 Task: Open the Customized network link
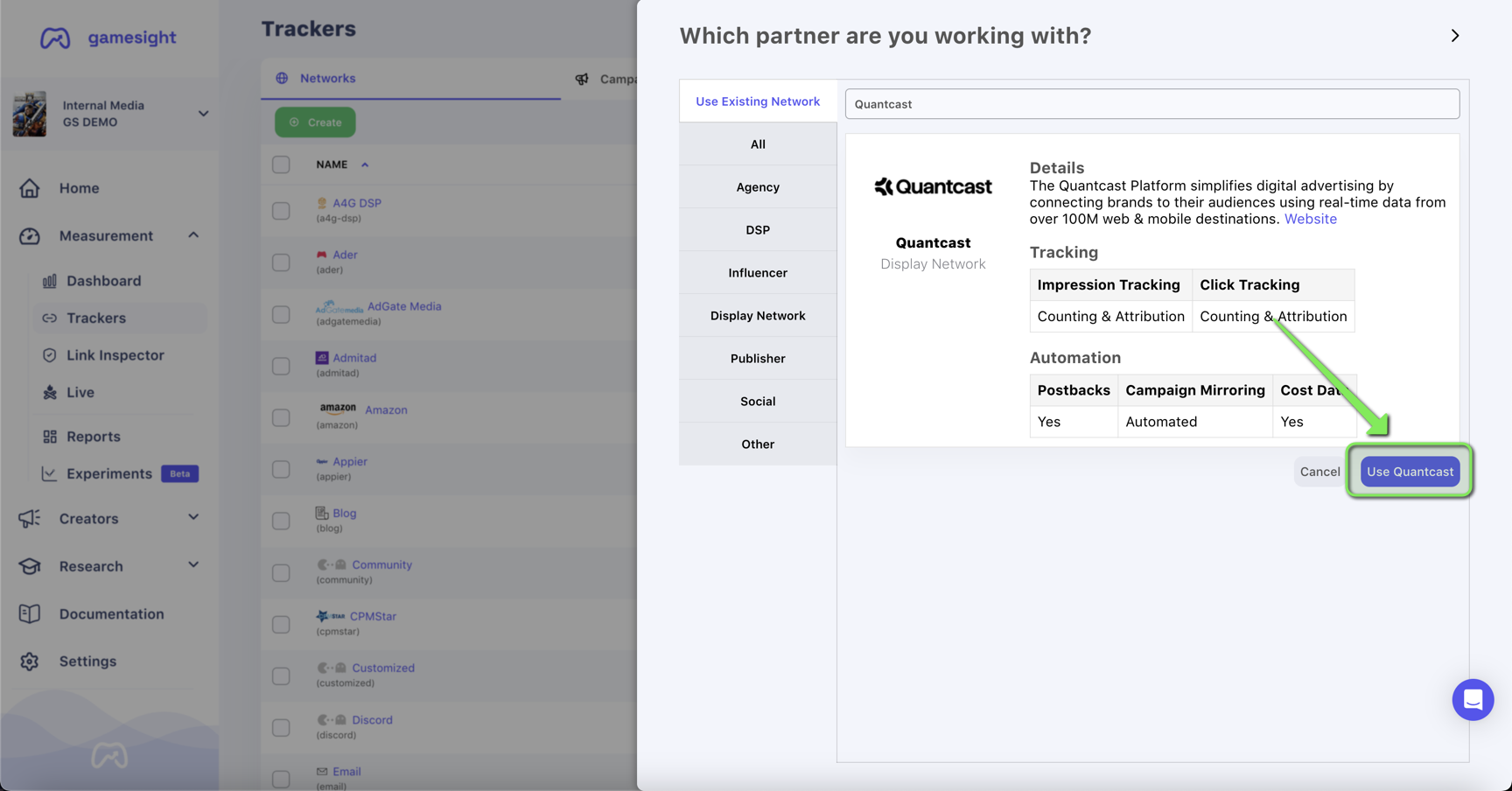coord(383,668)
